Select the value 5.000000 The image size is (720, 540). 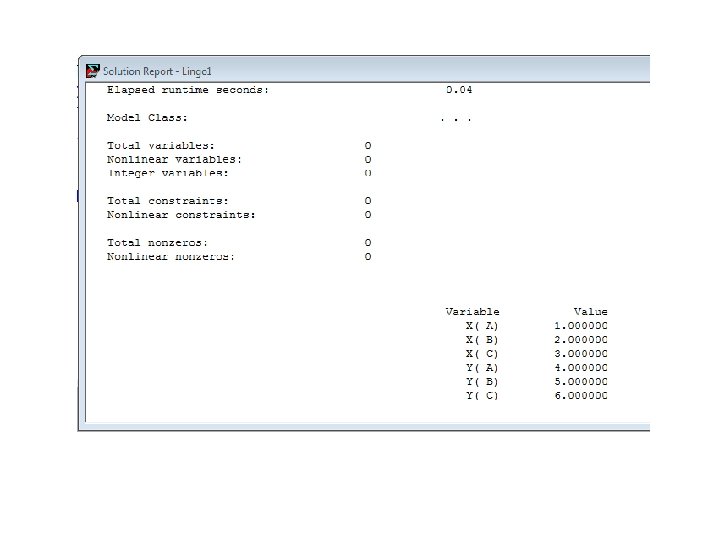point(581,382)
